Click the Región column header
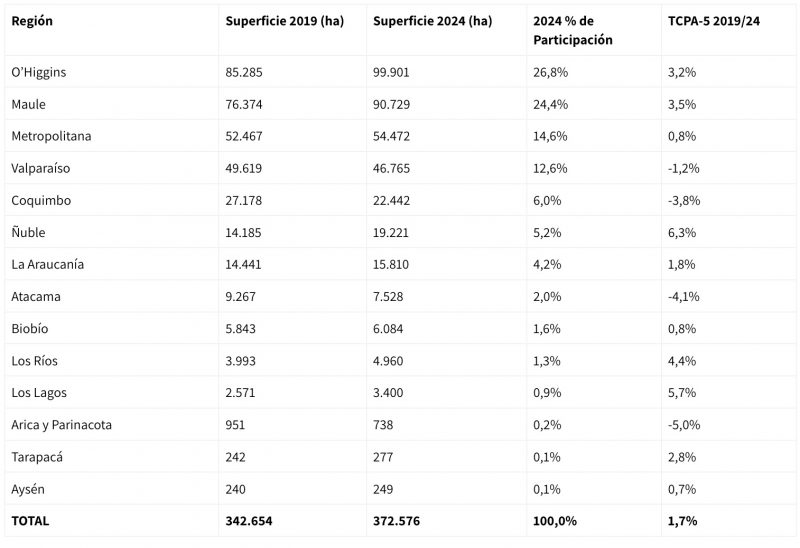800x548 pixels. click(x=32, y=21)
